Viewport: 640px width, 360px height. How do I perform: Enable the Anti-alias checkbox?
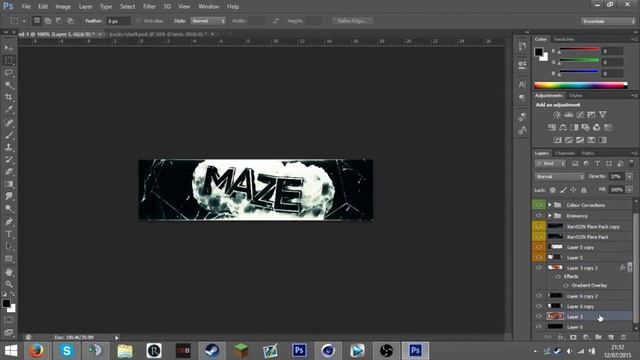(x=138, y=21)
